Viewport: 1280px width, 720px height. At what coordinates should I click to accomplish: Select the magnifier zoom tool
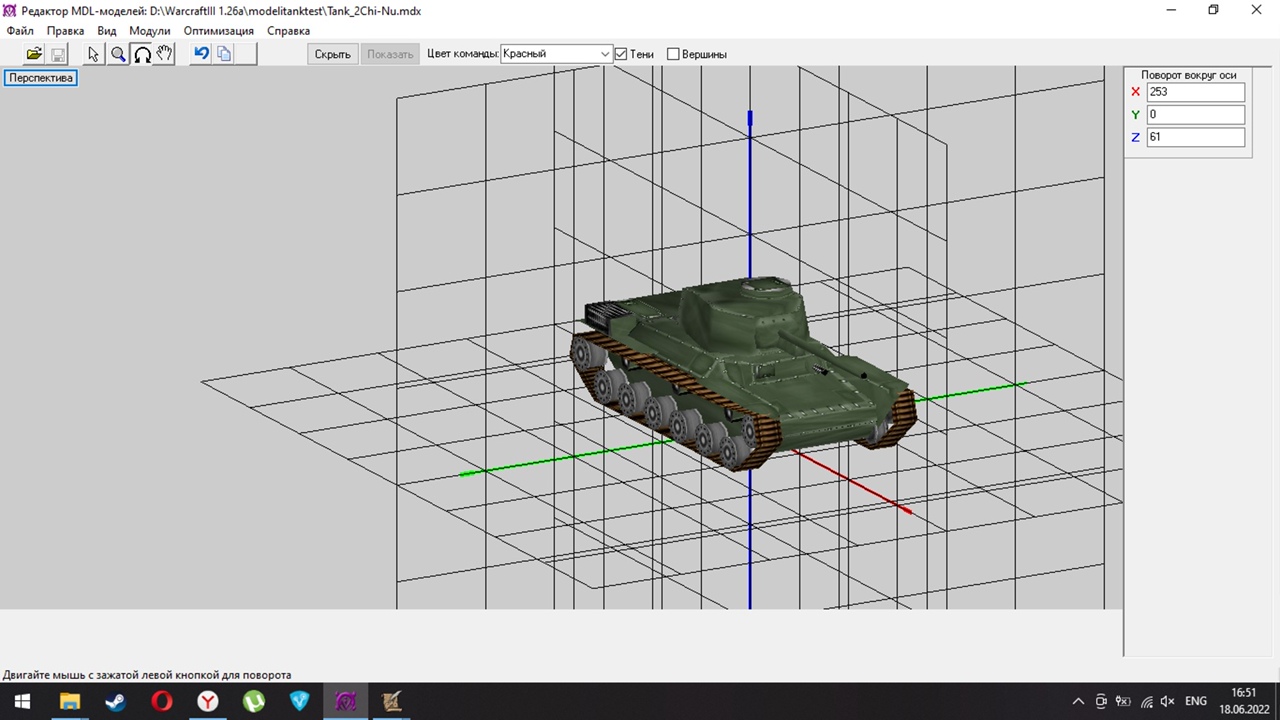click(x=118, y=54)
